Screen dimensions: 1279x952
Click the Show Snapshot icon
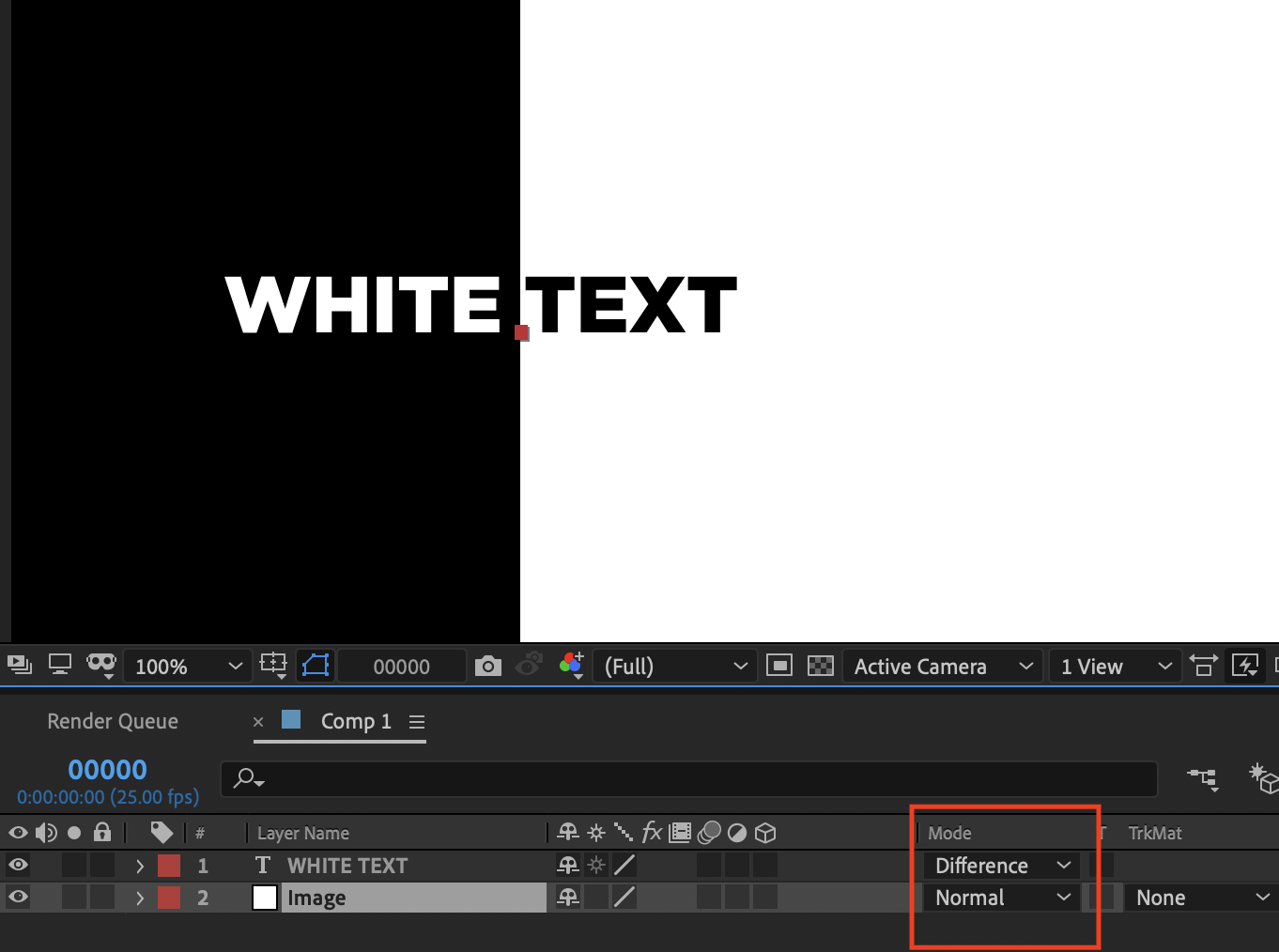point(530,665)
